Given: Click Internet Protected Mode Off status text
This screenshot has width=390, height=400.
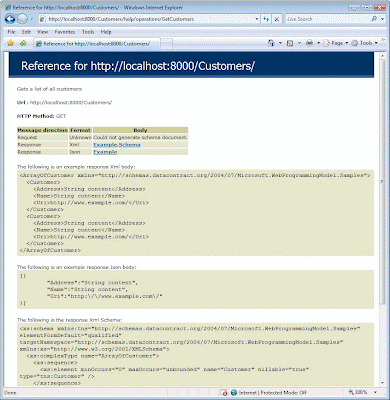Looking at the screenshot, I should tap(272, 393).
